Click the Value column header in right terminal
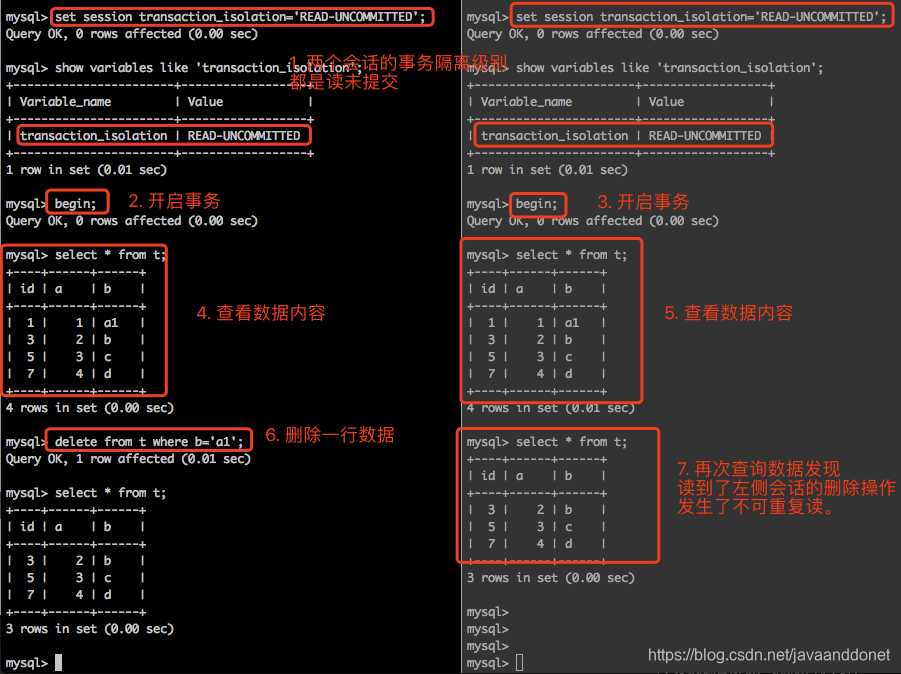Viewport: 901px width, 674px height. pos(666,102)
